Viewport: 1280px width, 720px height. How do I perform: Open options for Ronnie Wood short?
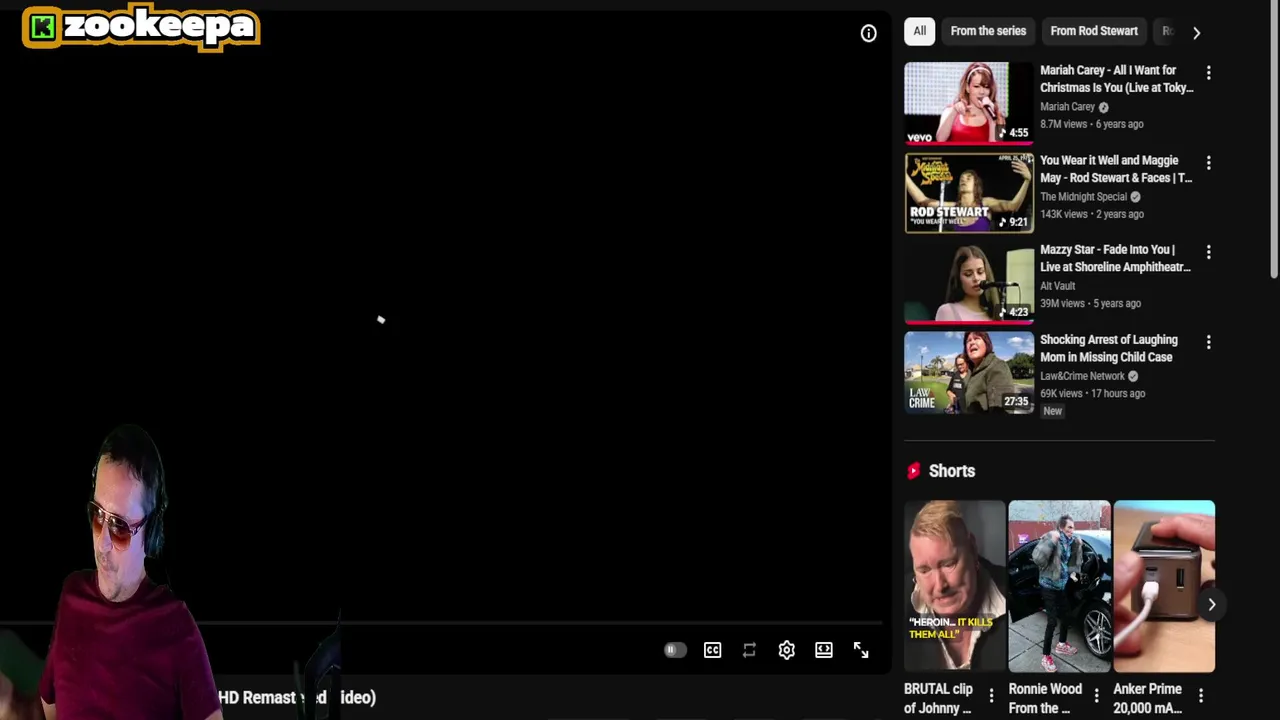pyautogui.click(x=1096, y=695)
